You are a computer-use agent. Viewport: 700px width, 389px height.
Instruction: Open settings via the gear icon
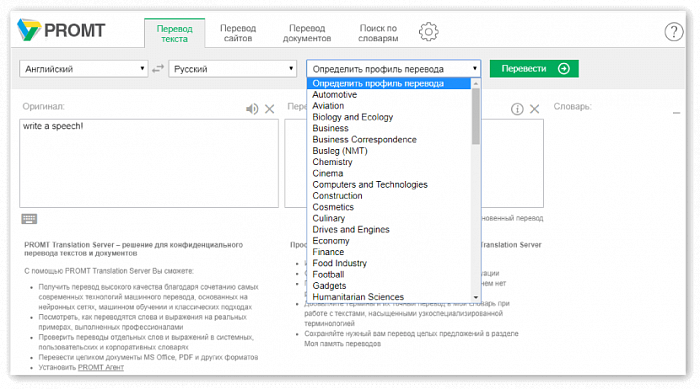(x=429, y=32)
